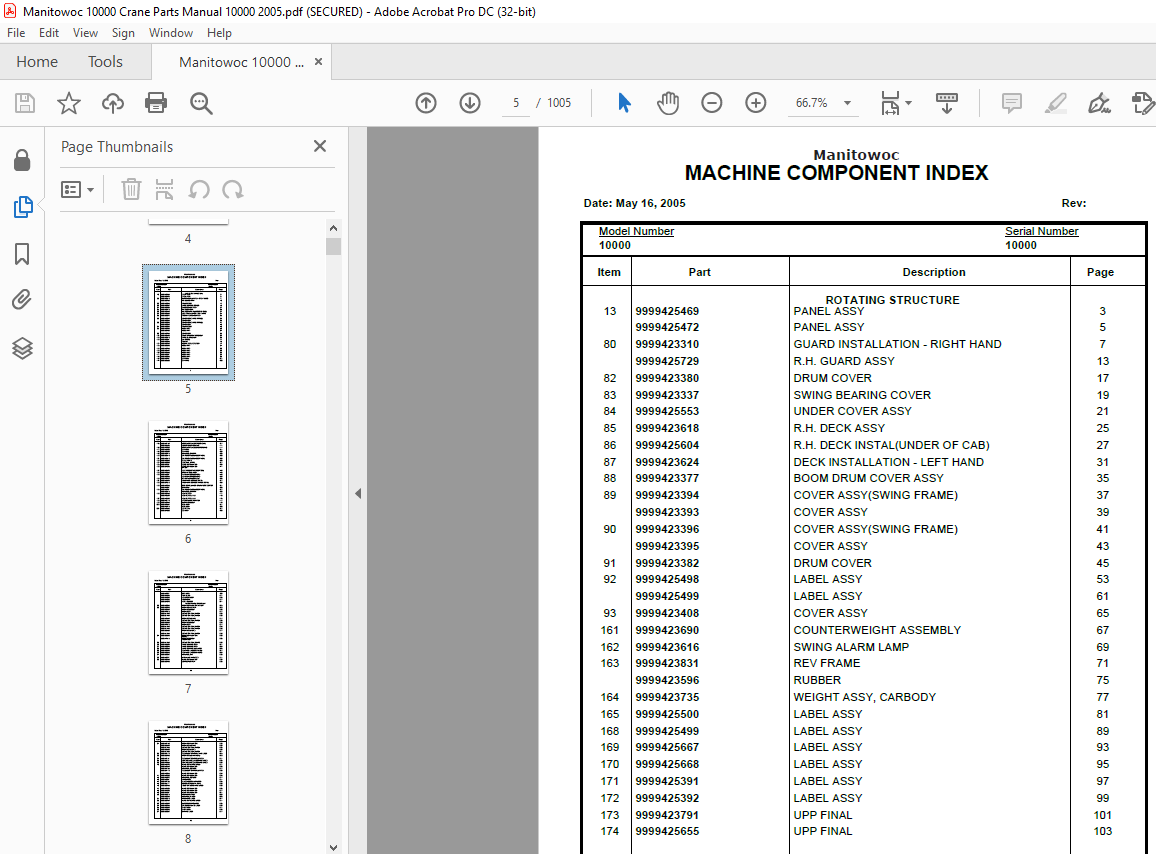Select page 6 thumbnail
The image size is (1156, 854).
(188, 473)
